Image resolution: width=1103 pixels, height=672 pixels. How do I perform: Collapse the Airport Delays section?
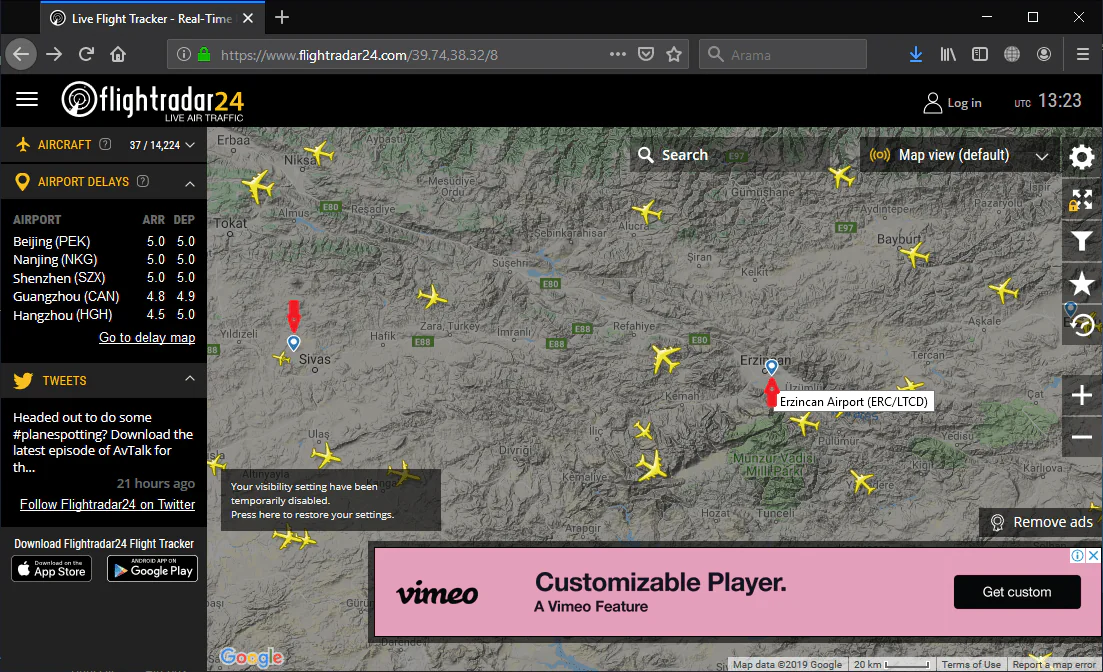[190, 182]
